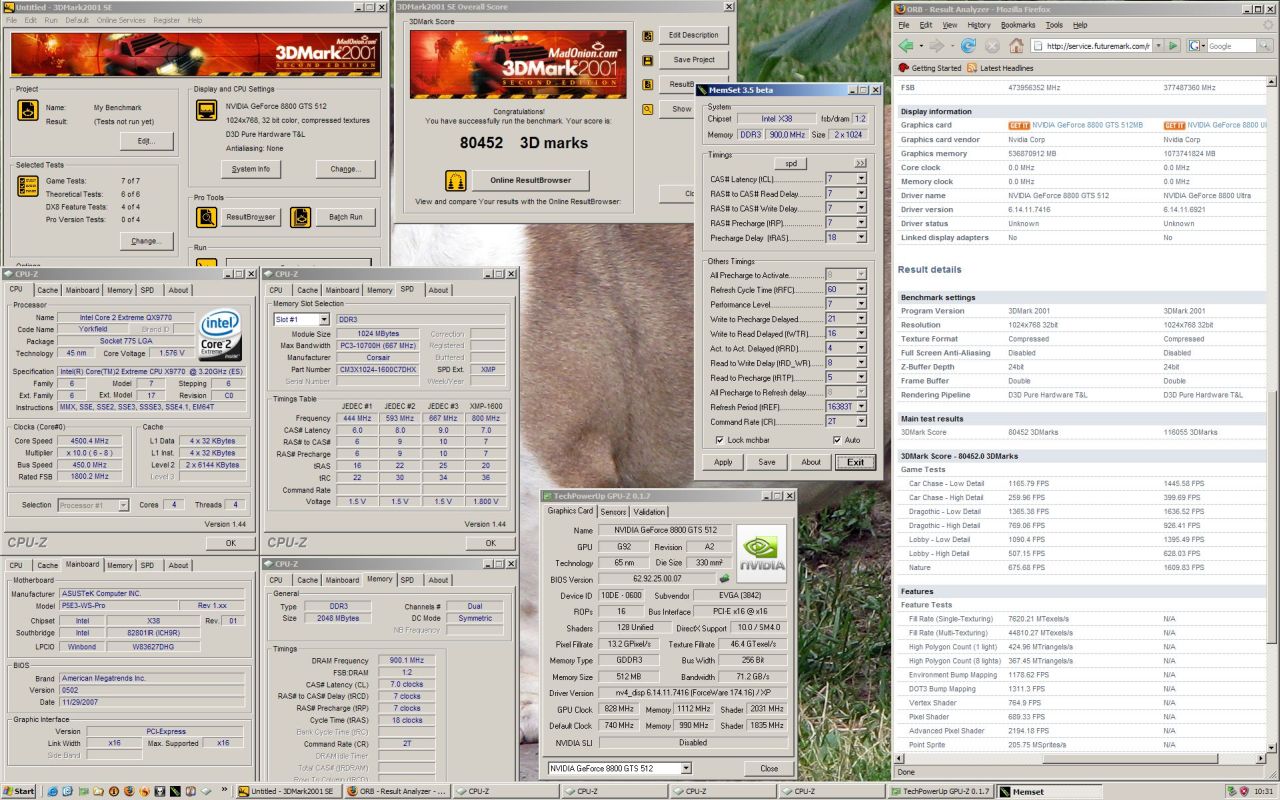1280x800 pixels.
Task: Open Online Services menu in 3DMark2001
Action: [120, 20]
